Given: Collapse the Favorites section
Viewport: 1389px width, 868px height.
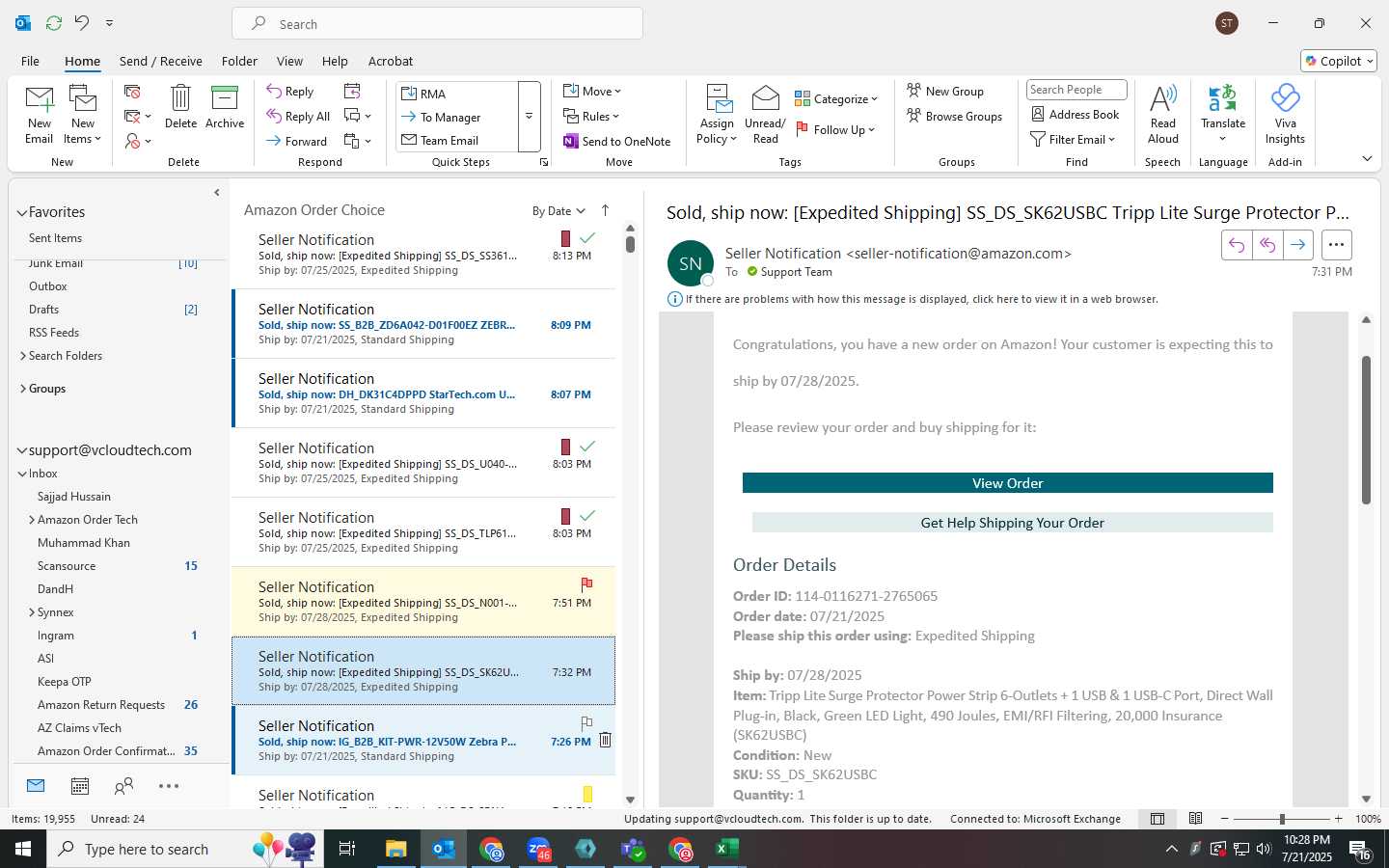Looking at the screenshot, I should tap(21, 212).
